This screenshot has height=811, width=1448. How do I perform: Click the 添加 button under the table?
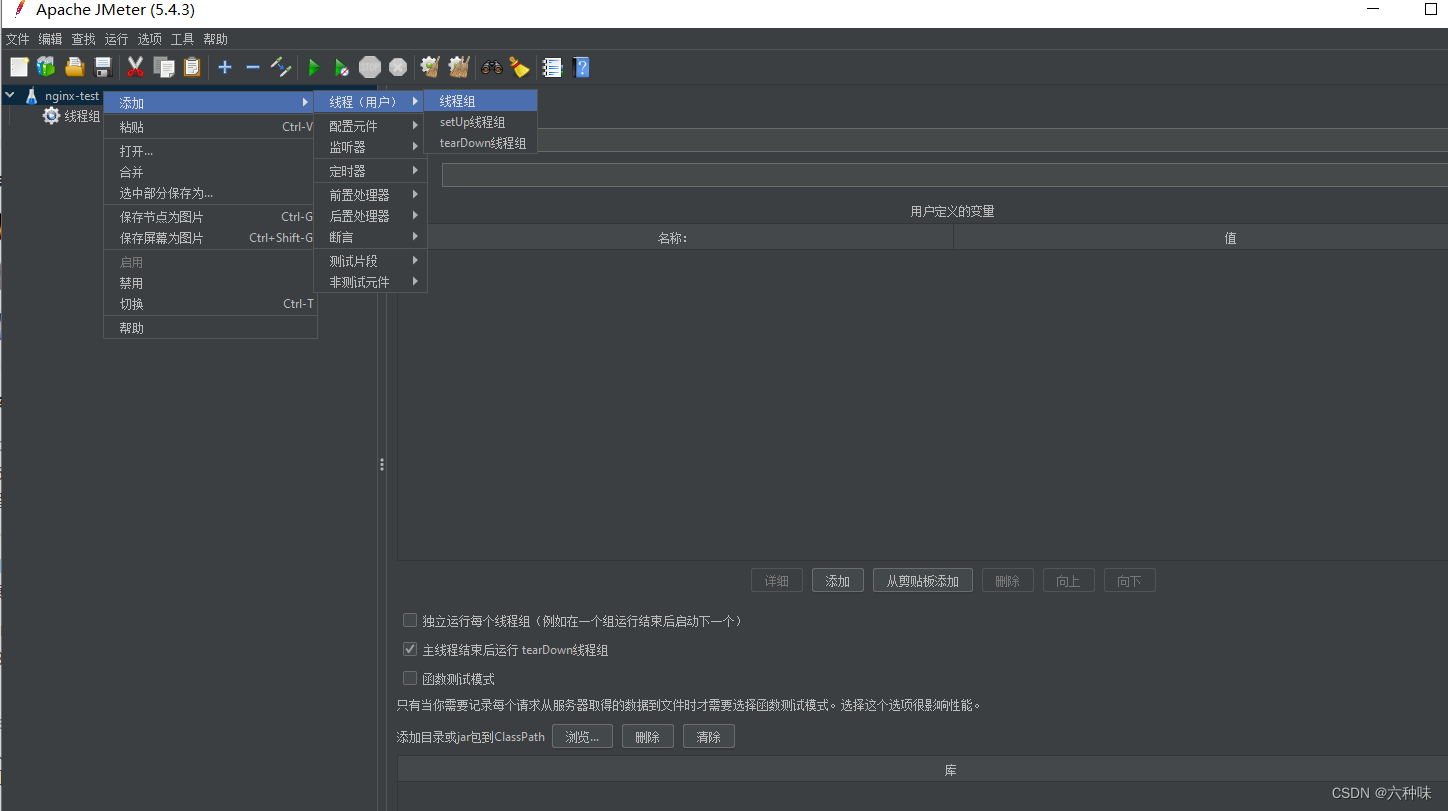click(x=838, y=581)
